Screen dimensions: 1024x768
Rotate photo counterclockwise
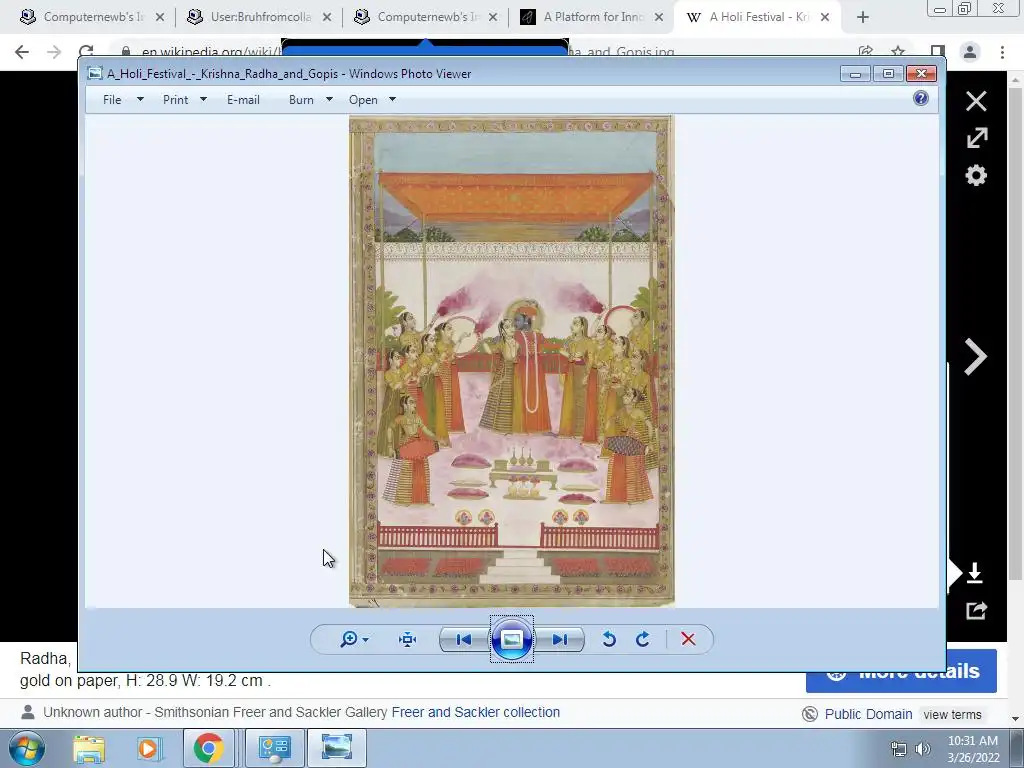(609, 639)
